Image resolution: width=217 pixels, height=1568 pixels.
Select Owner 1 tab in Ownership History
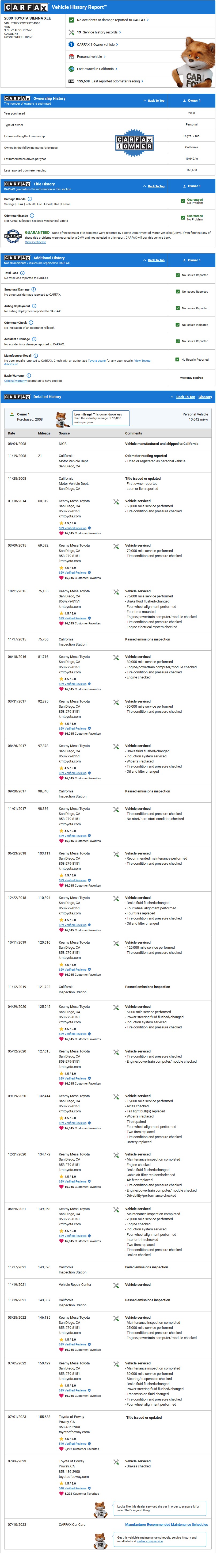point(191,100)
